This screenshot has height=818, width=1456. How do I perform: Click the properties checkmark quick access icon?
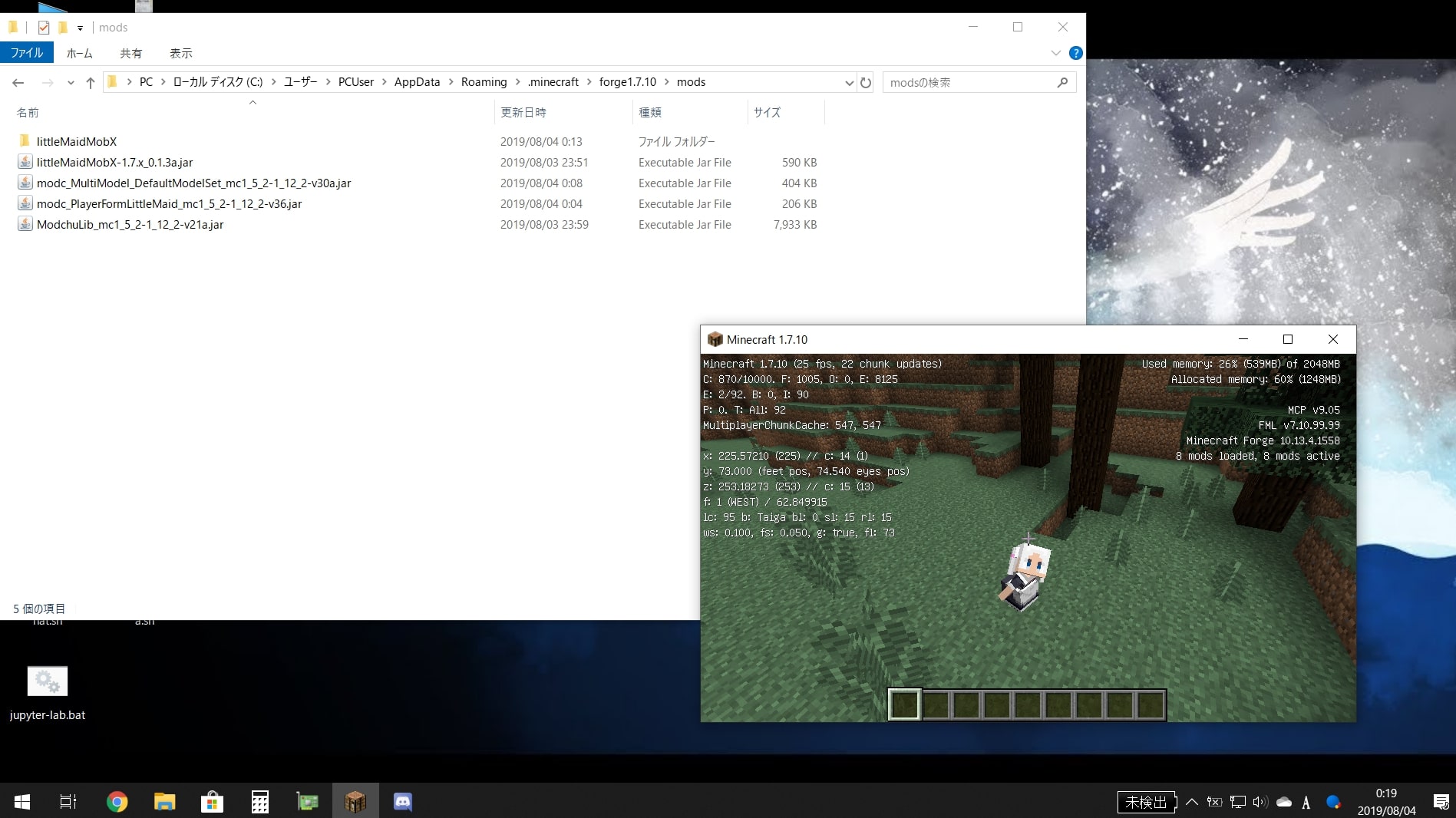pos(44,28)
